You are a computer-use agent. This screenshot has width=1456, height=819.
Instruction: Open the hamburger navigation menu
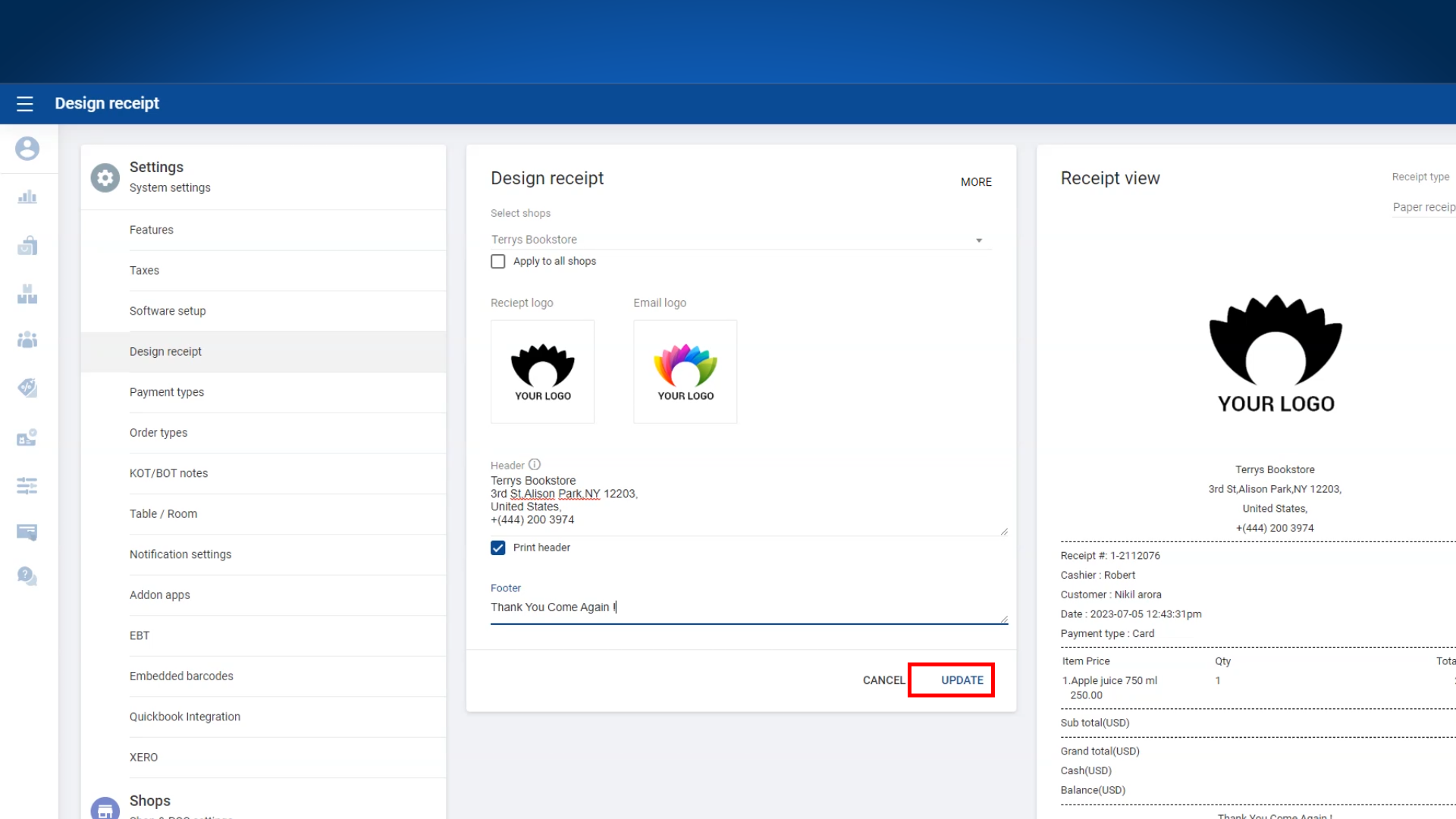point(25,104)
